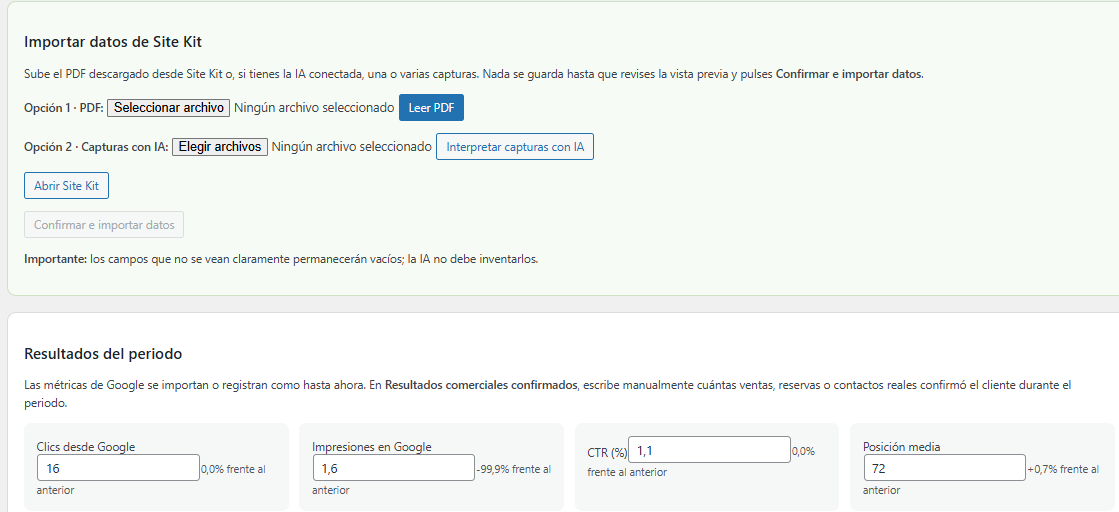The image size is (1119, 512).
Task: Focus the Clics desde Google input field
Action: (x=118, y=468)
